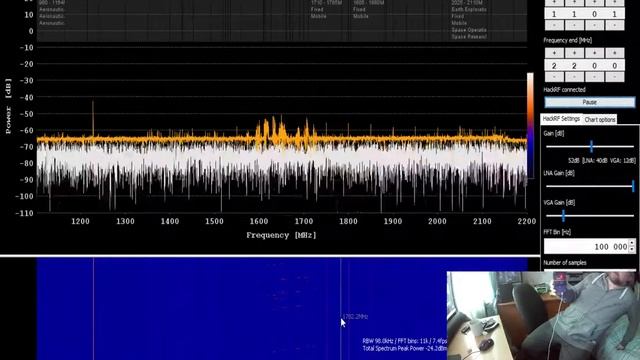Click the 2025 - 2110M allocation band label
Image resolution: width=640 pixels, height=360 pixels.
point(467,2)
